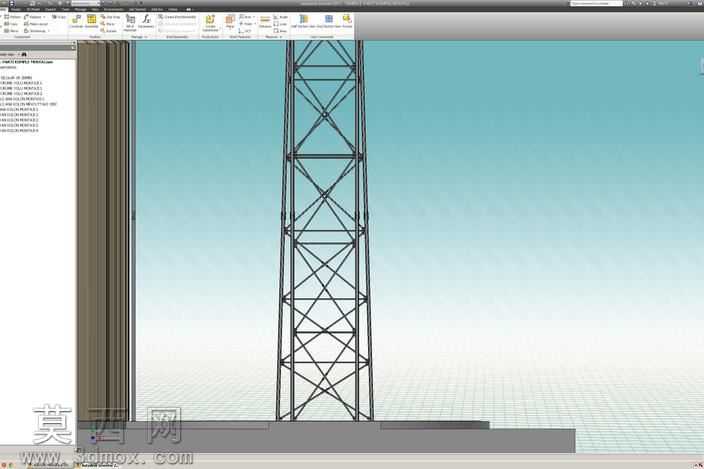Switch to the Manage ribbon tab

coord(81,9)
